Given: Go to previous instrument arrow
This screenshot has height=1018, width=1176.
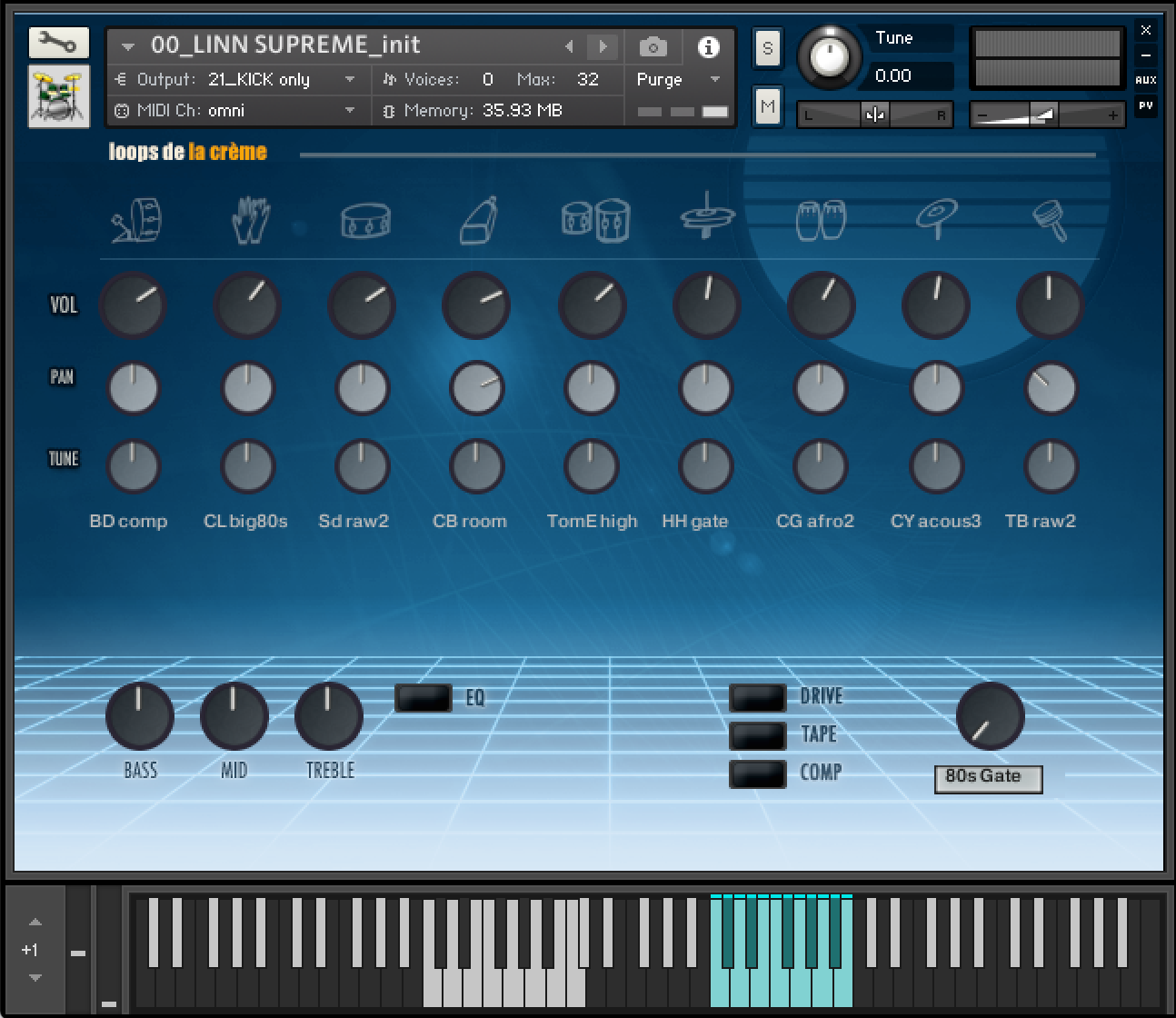Looking at the screenshot, I should pyautogui.click(x=570, y=46).
